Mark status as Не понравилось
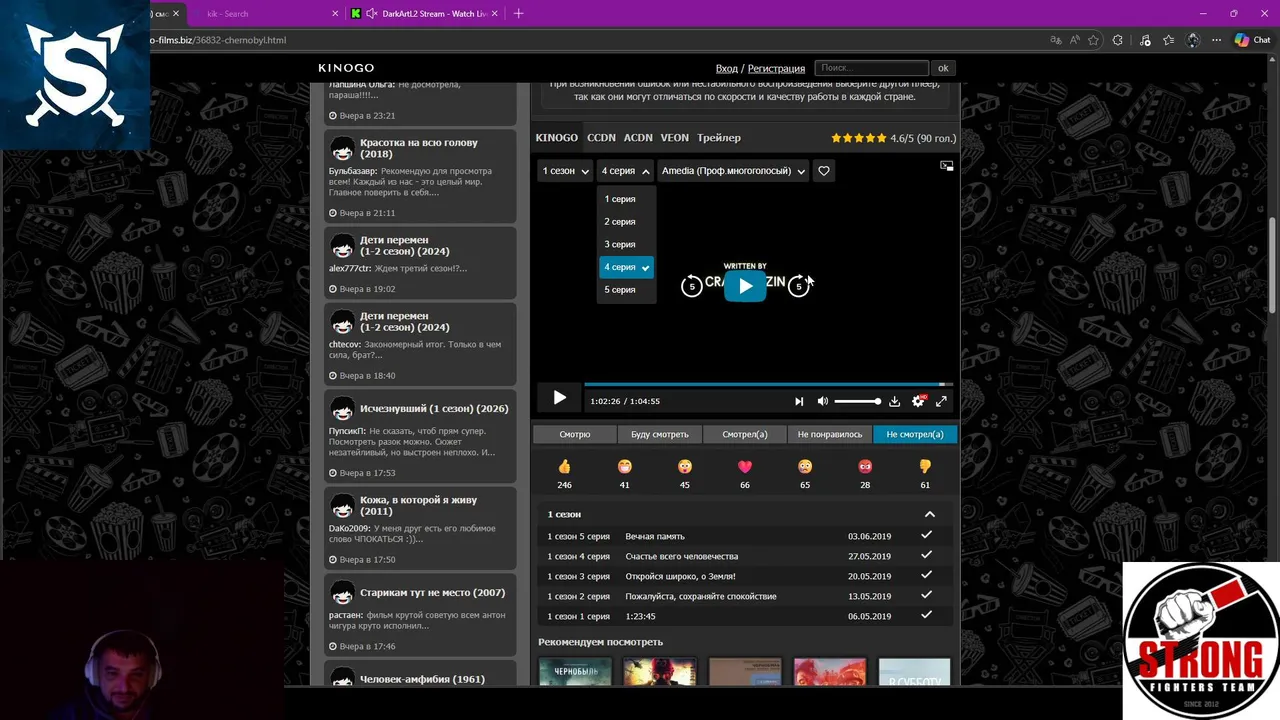The image size is (1280, 720). click(x=830, y=434)
